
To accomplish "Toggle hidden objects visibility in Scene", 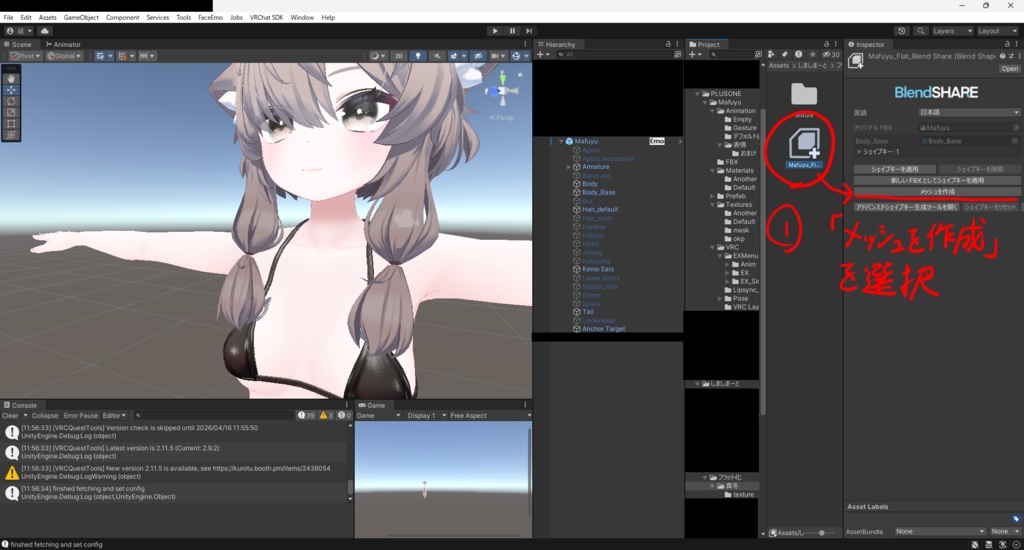I will 478,56.
